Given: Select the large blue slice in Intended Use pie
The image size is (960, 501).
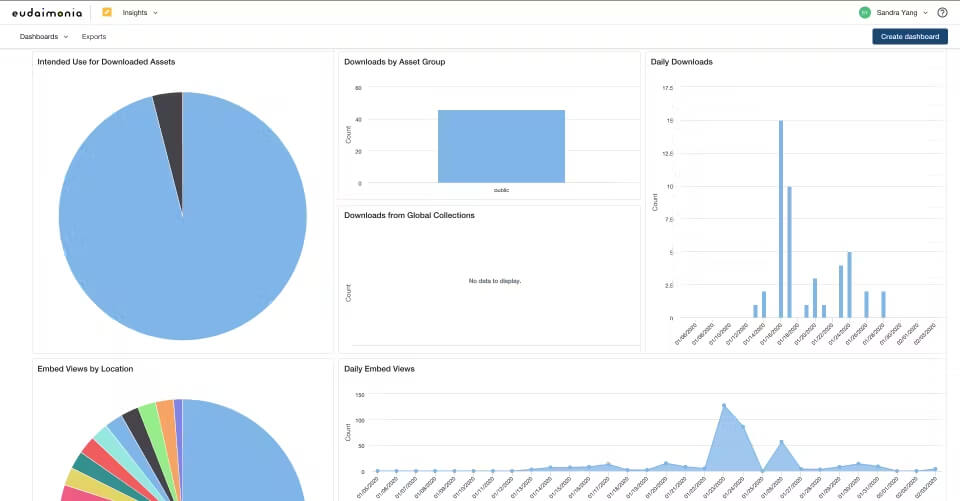Looking at the screenshot, I should (x=184, y=245).
